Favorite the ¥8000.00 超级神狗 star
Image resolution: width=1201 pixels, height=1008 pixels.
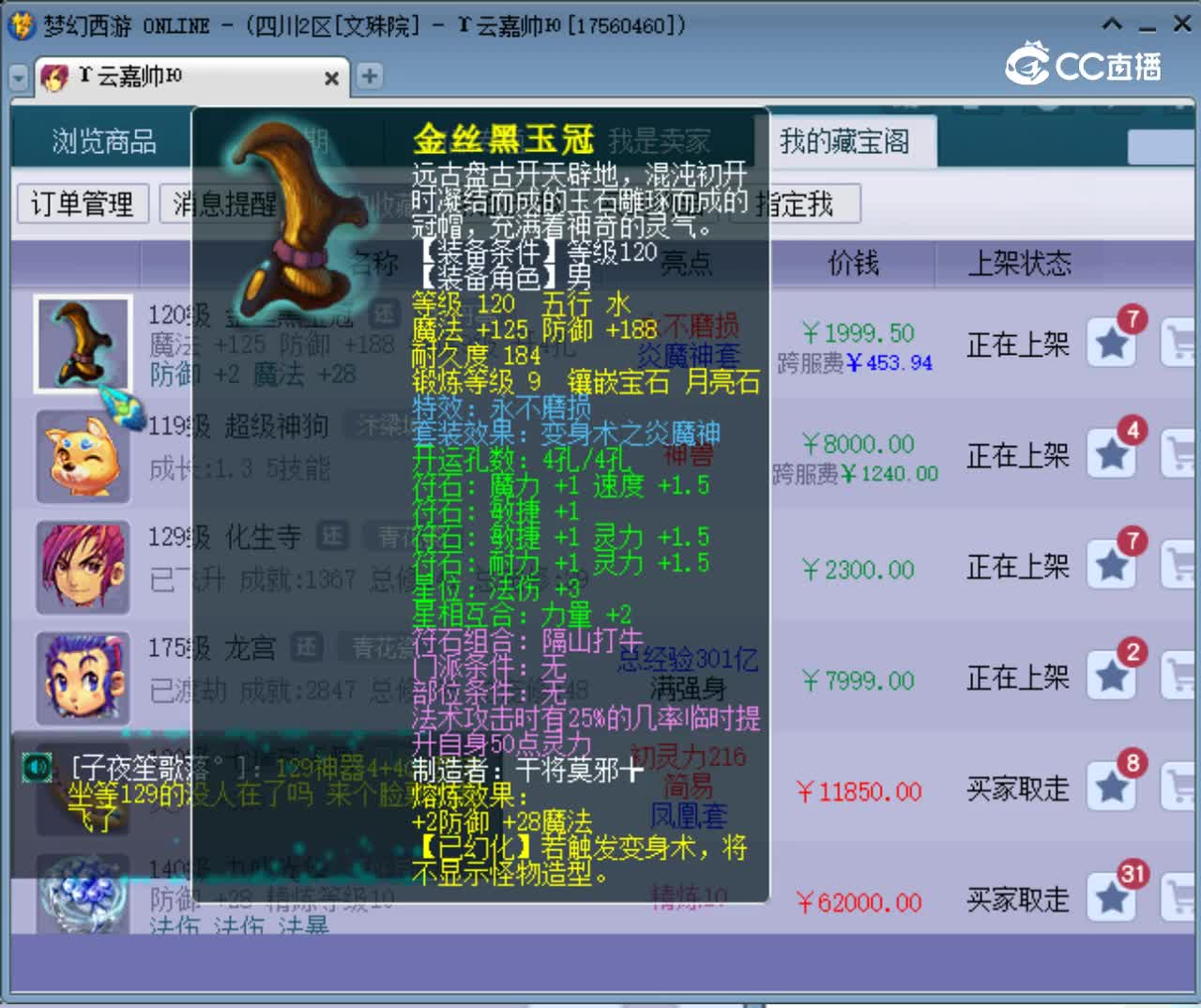(x=1113, y=454)
